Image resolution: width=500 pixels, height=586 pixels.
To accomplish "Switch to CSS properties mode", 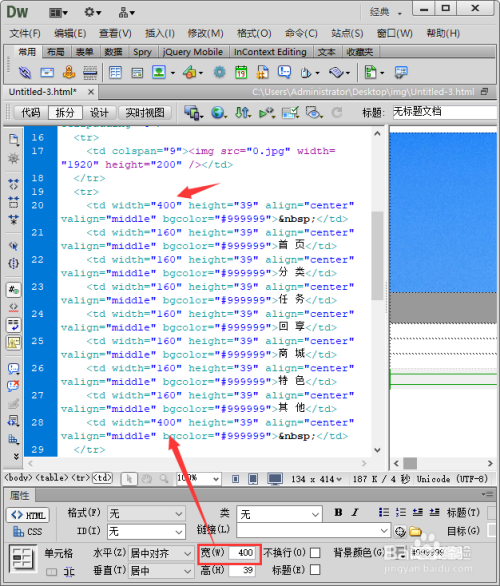I will coord(28,531).
